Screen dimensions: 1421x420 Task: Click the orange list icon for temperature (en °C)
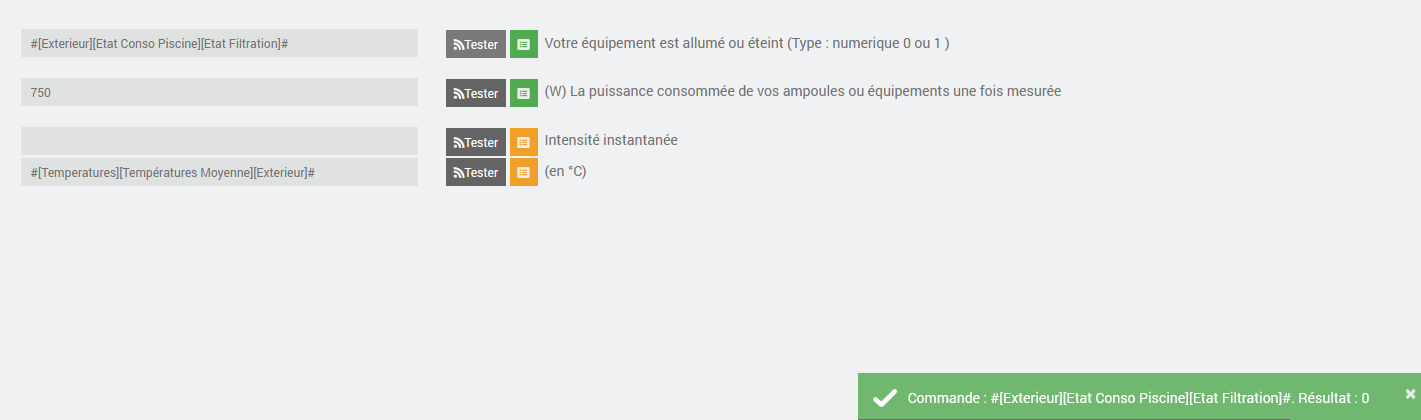tap(523, 172)
